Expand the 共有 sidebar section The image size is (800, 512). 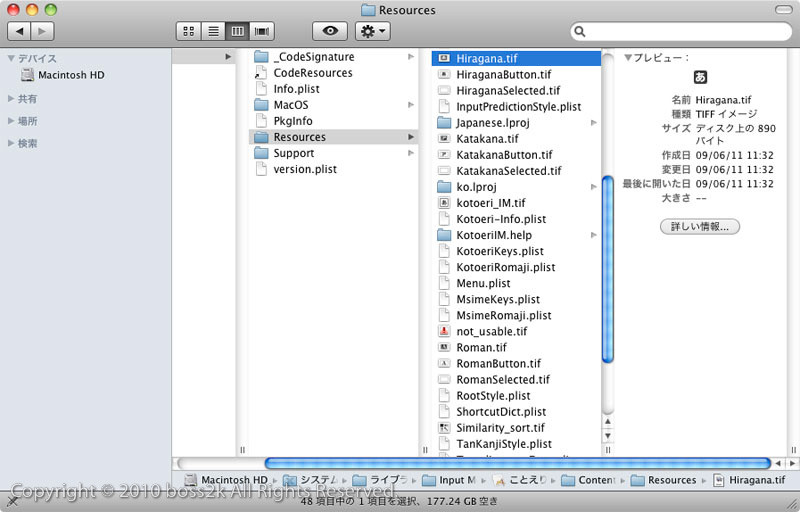[11, 98]
